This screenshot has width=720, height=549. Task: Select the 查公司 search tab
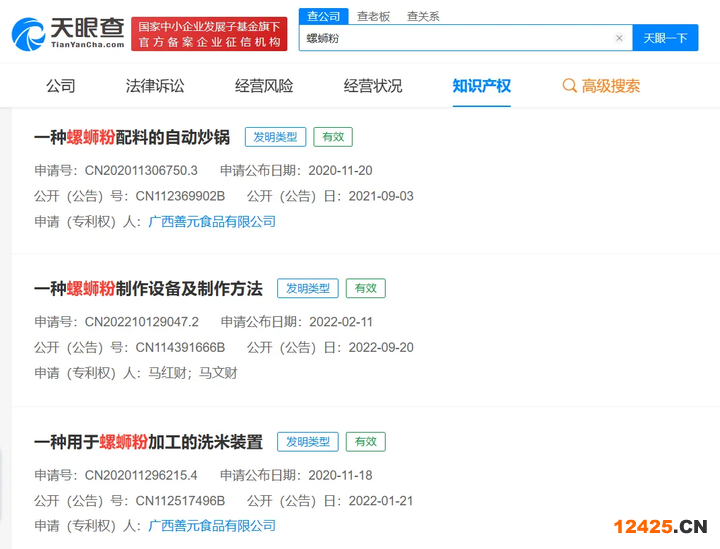click(x=324, y=17)
